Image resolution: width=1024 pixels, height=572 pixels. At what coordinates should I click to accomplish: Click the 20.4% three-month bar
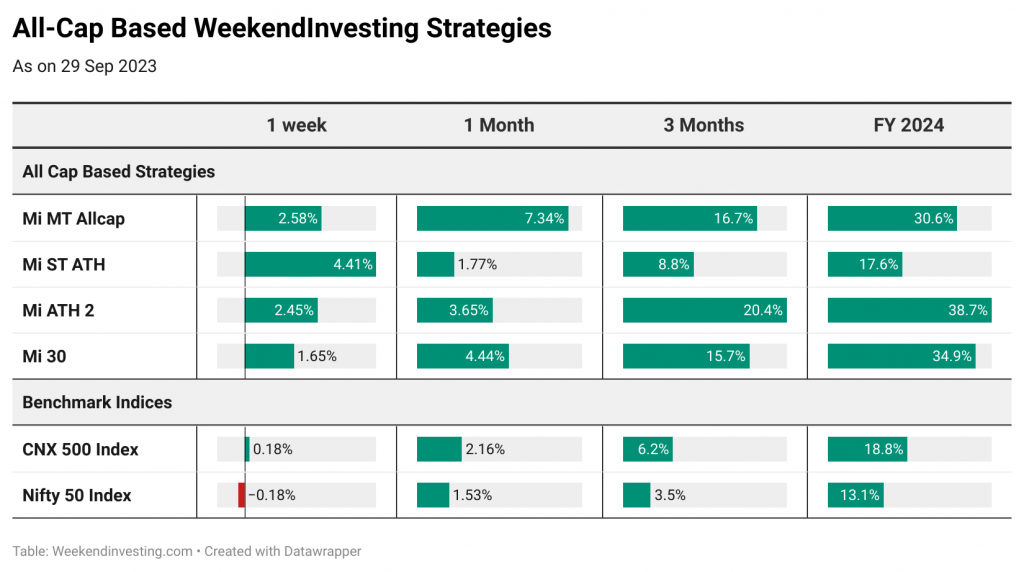point(705,310)
